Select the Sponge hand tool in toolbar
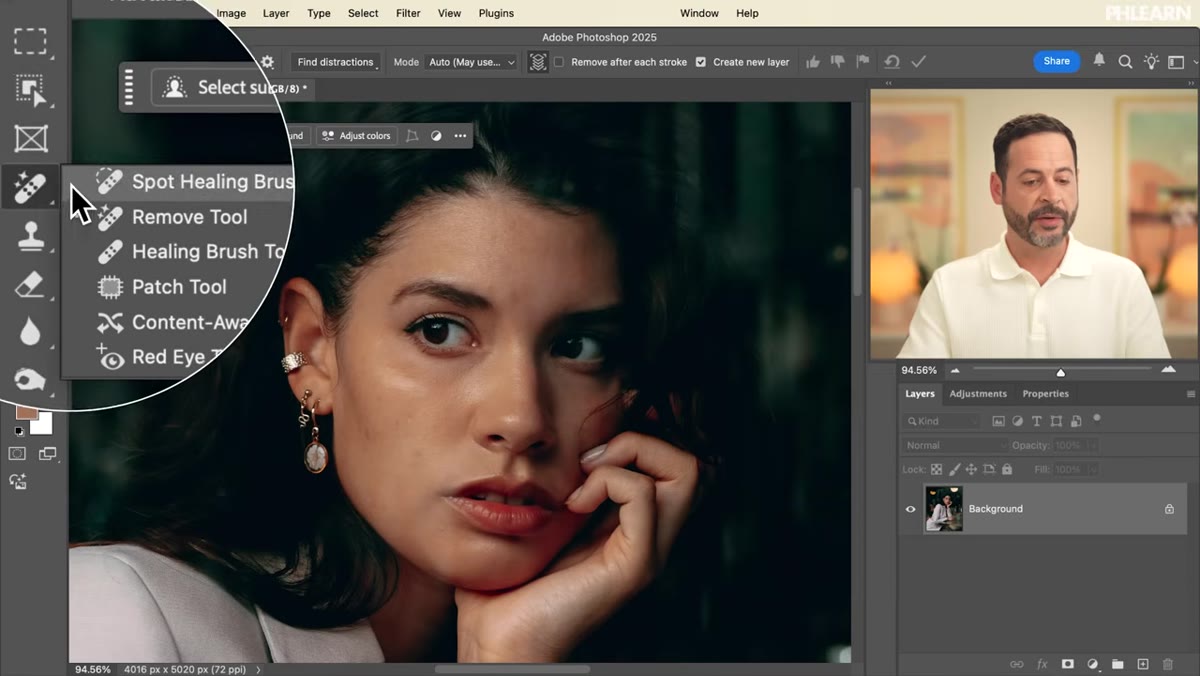 coord(30,380)
